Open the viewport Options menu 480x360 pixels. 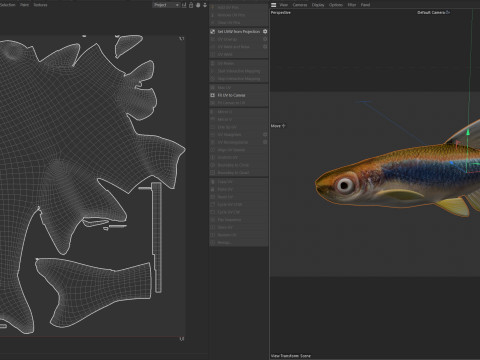point(336,5)
